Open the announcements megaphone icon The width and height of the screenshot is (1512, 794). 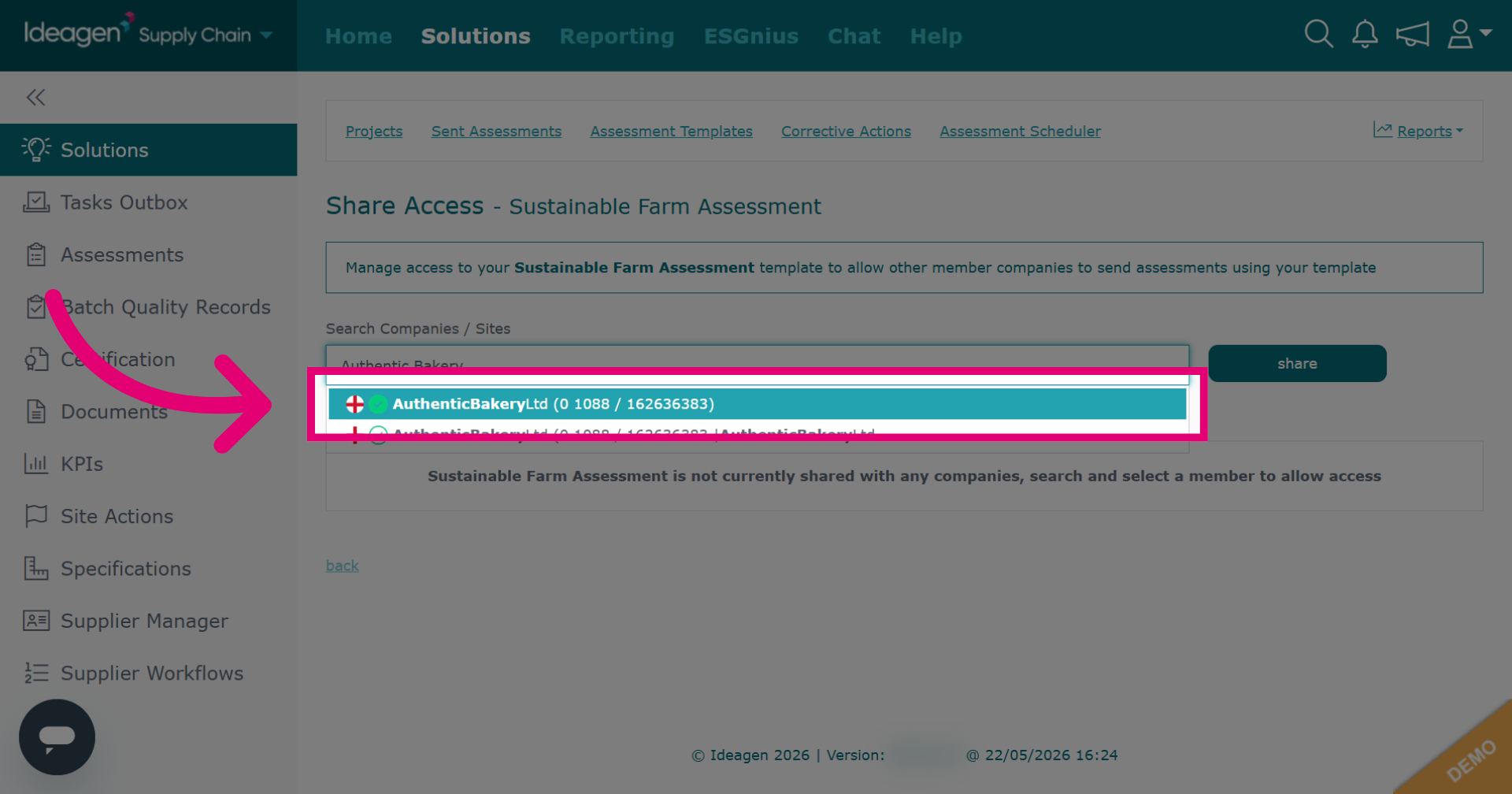pos(1412,35)
